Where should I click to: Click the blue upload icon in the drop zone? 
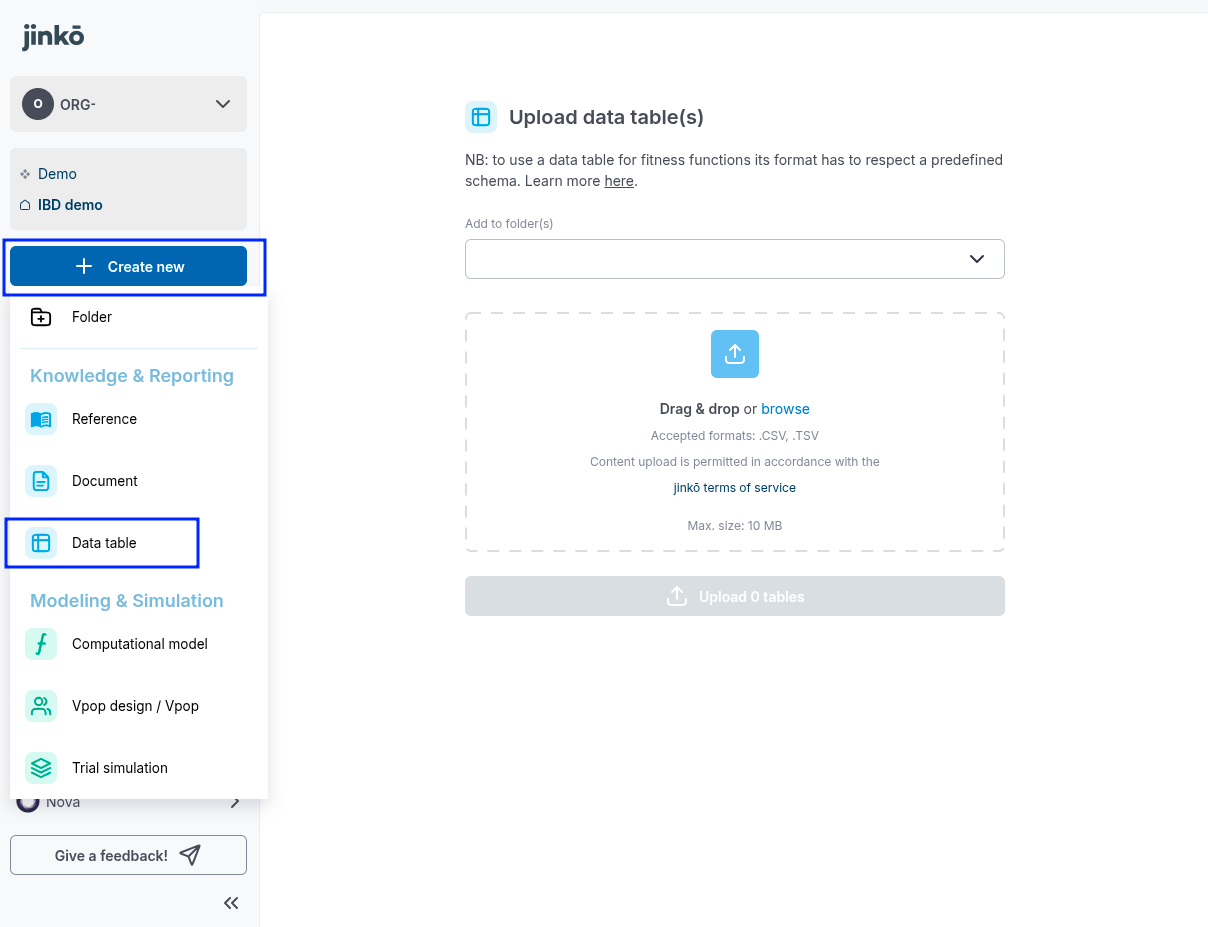point(735,354)
